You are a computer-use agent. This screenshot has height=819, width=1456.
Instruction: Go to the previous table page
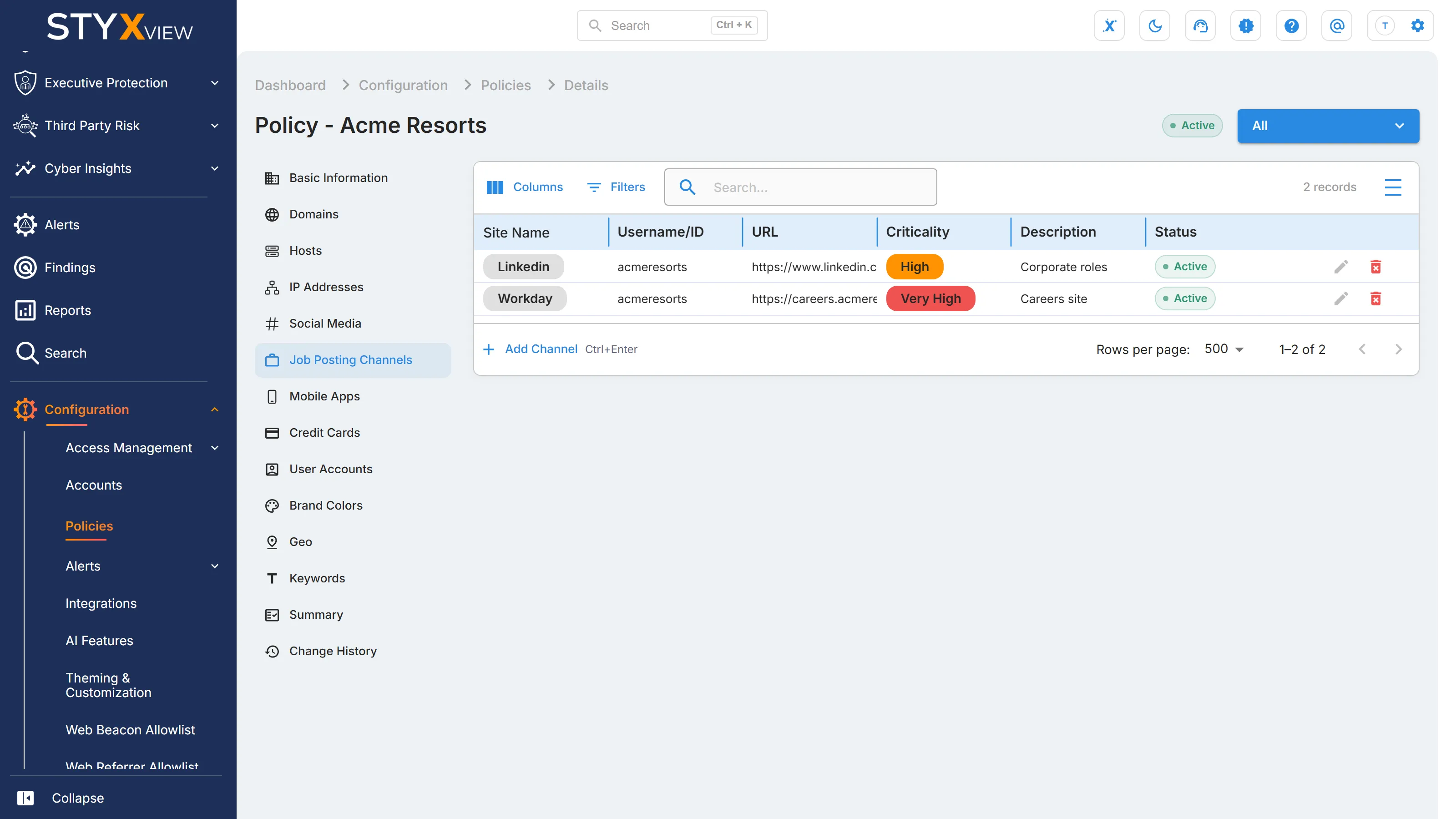pos(1362,349)
